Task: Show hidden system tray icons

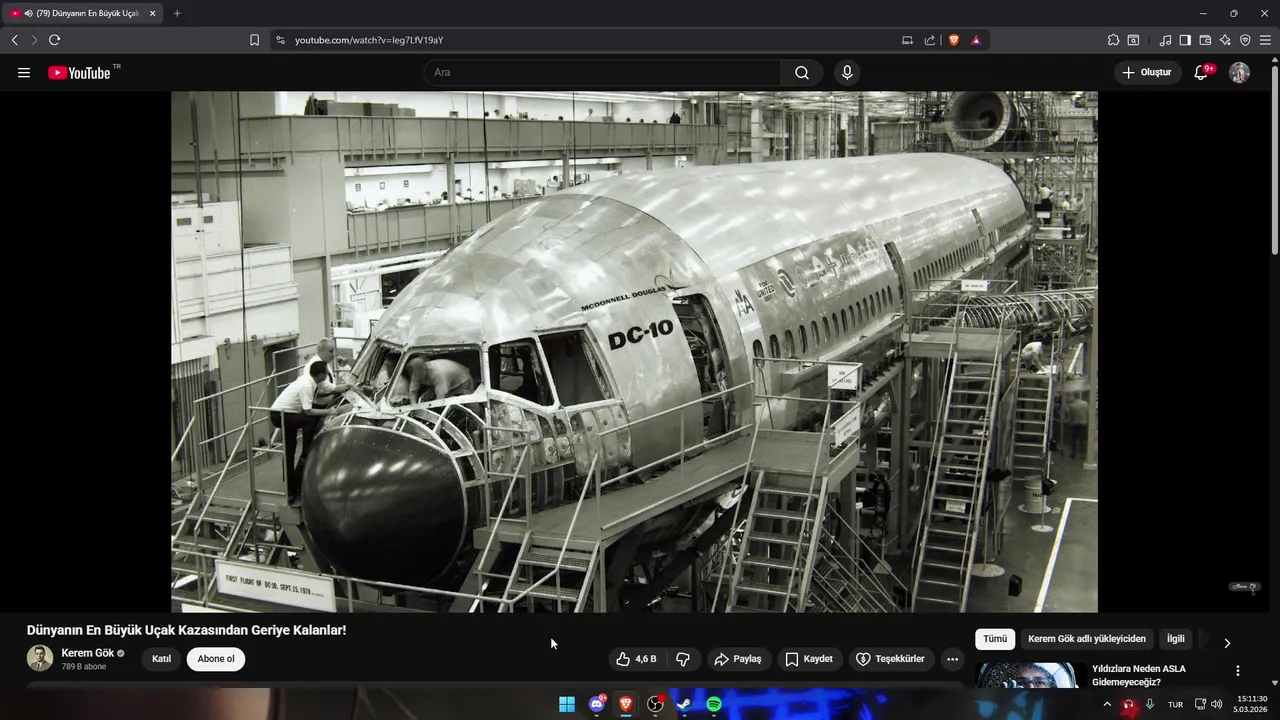Action: pyautogui.click(x=1106, y=704)
